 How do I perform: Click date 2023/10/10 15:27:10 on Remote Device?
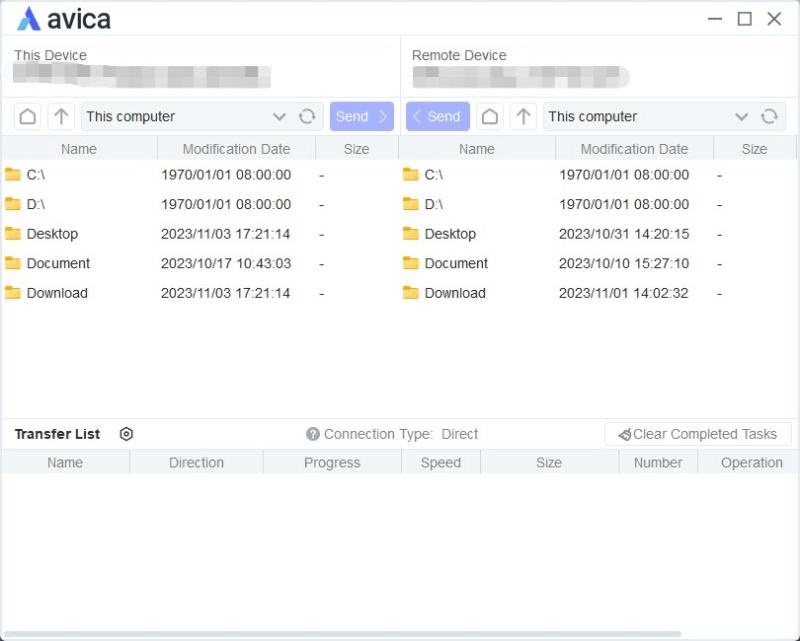[x=624, y=263]
